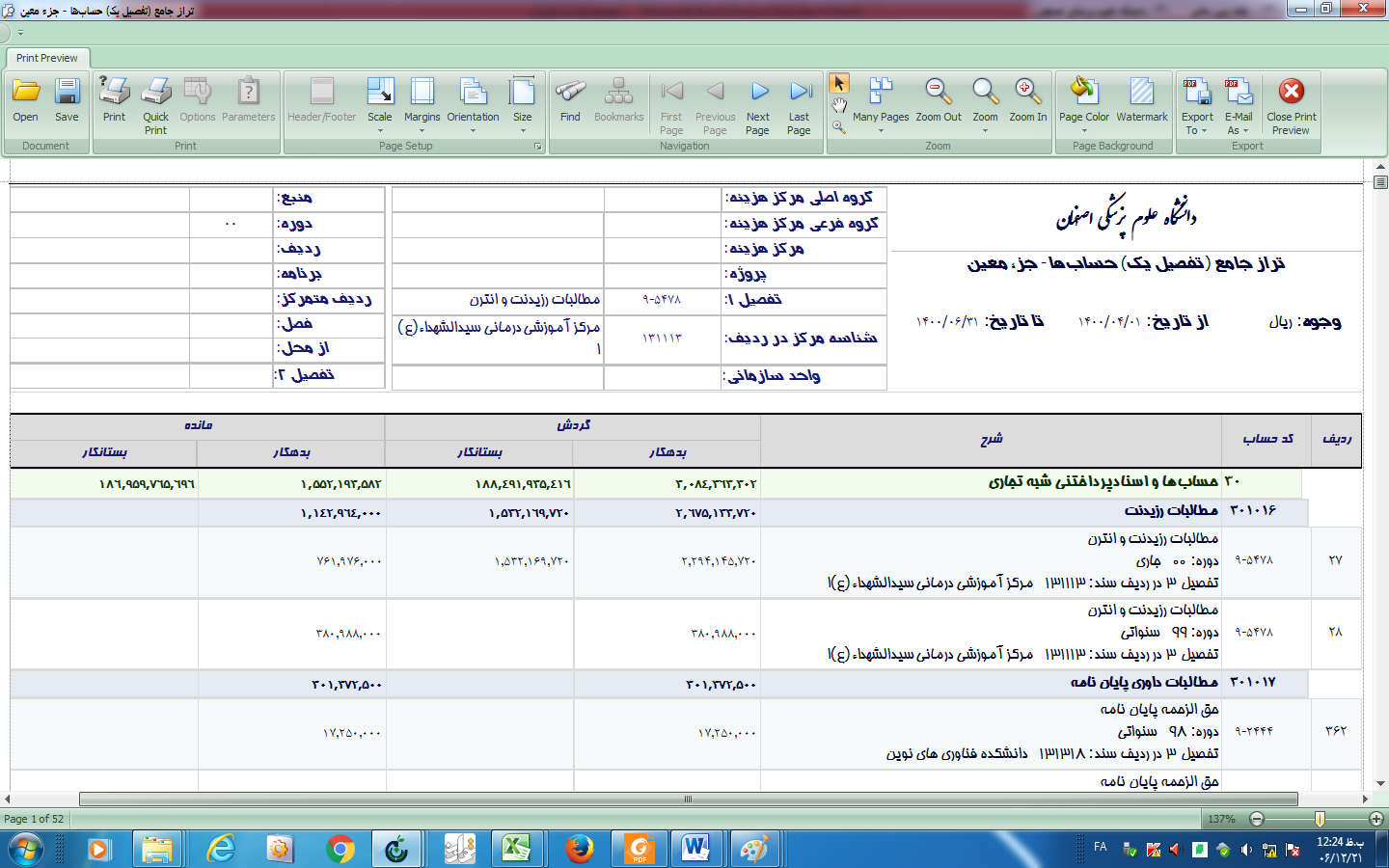Image resolution: width=1389 pixels, height=868 pixels.
Task: Click the vertical scrollbar up arrow
Action: click(1380, 167)
